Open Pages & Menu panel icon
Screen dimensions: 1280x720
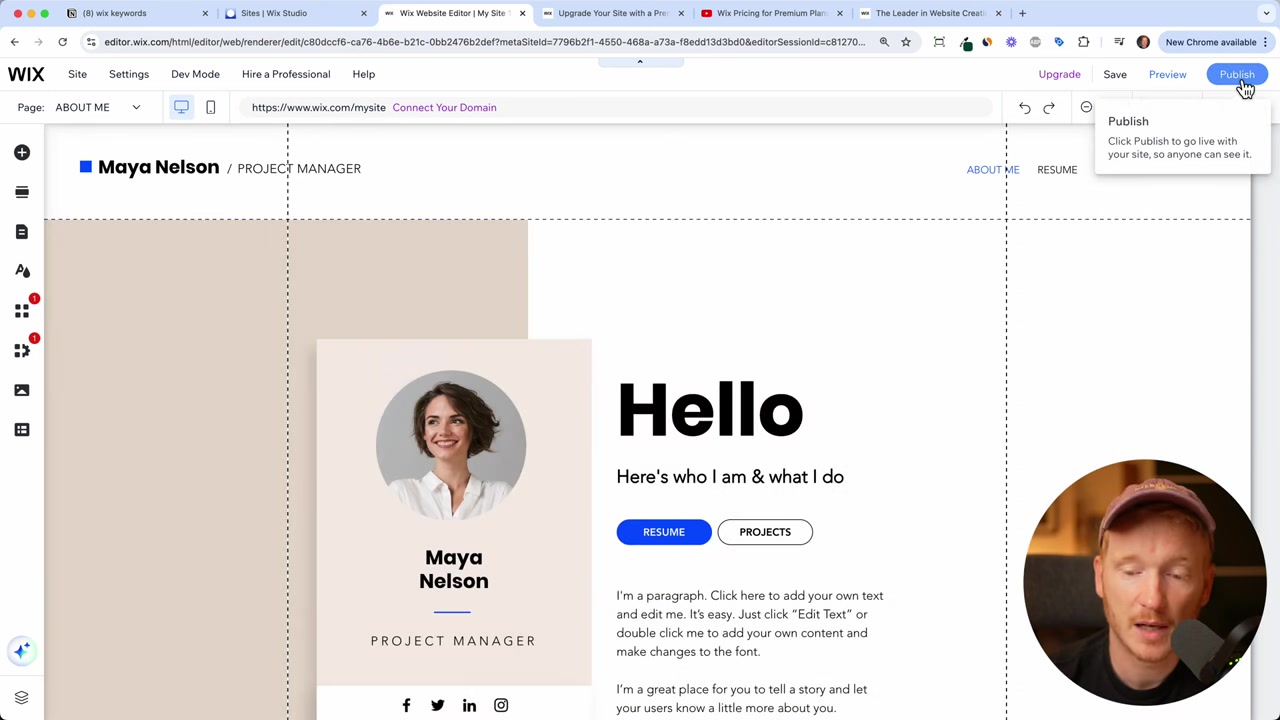pyautogui.click(x=22, y=232)
